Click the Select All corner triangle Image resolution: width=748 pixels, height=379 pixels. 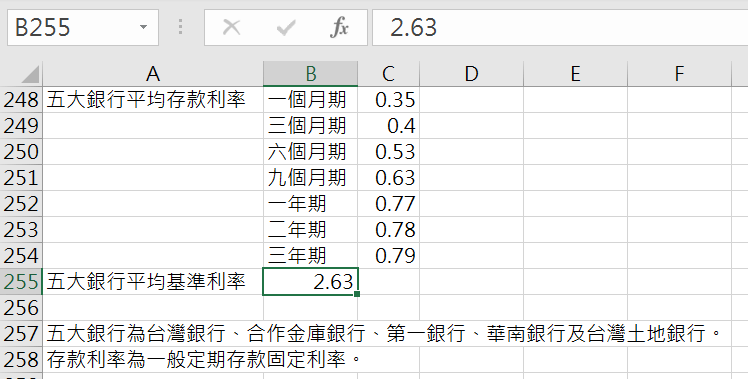pos(30,75)
